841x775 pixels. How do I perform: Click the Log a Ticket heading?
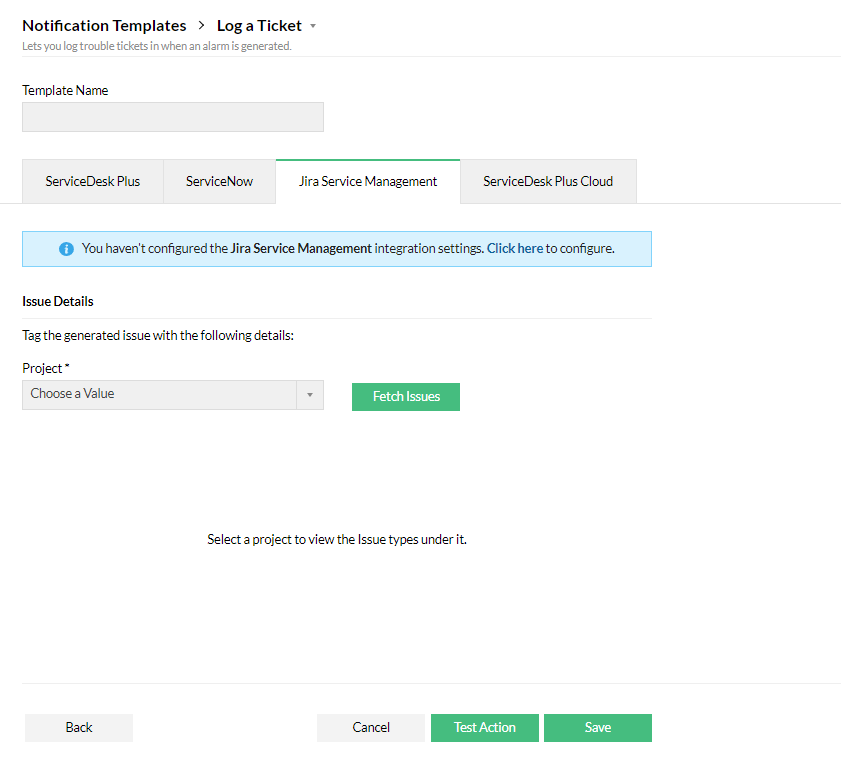pyautogui.click(x=259, y=26)
